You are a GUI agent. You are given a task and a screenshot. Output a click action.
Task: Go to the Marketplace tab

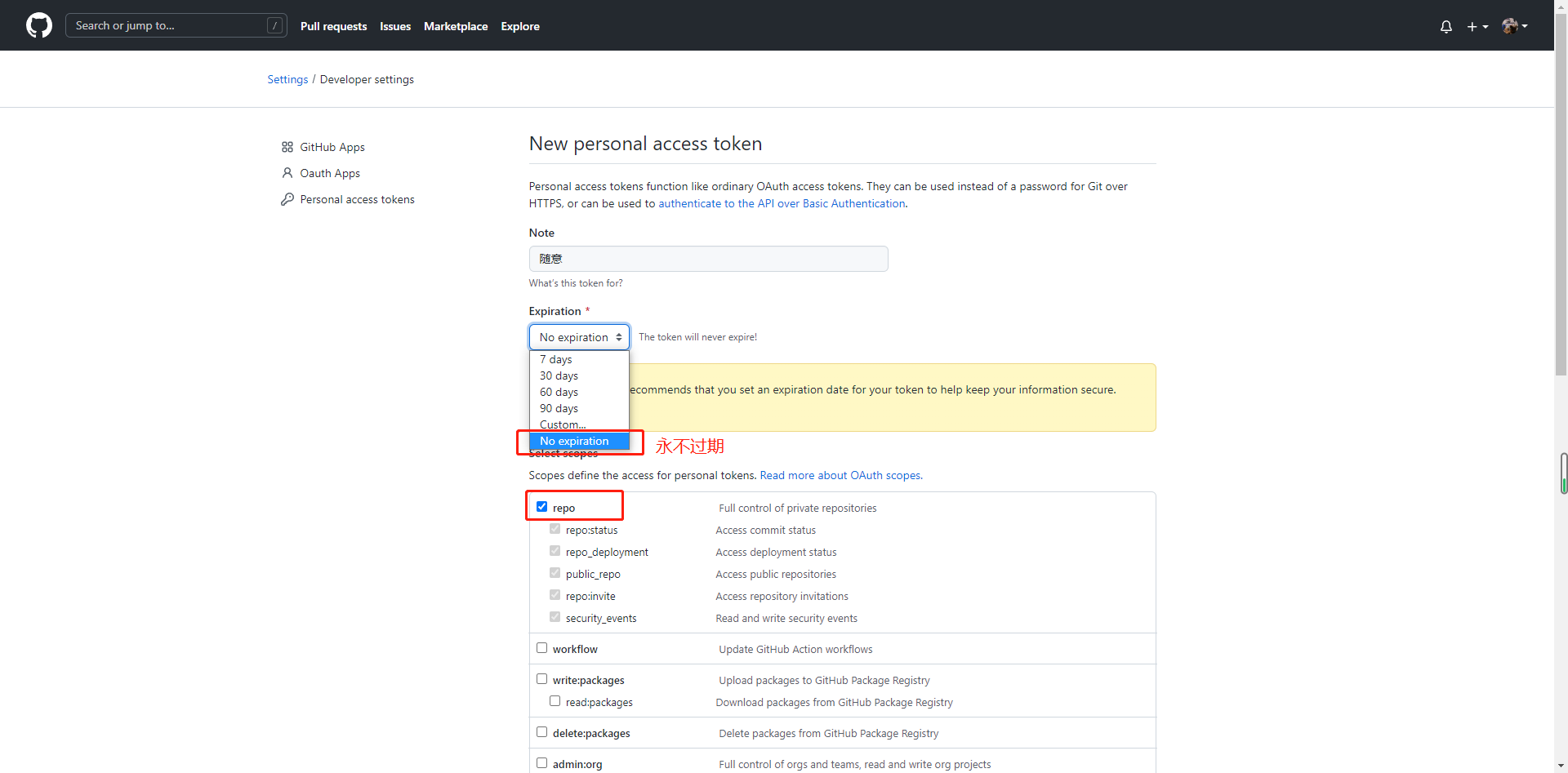pyautogui.click(x=455, y=26)
